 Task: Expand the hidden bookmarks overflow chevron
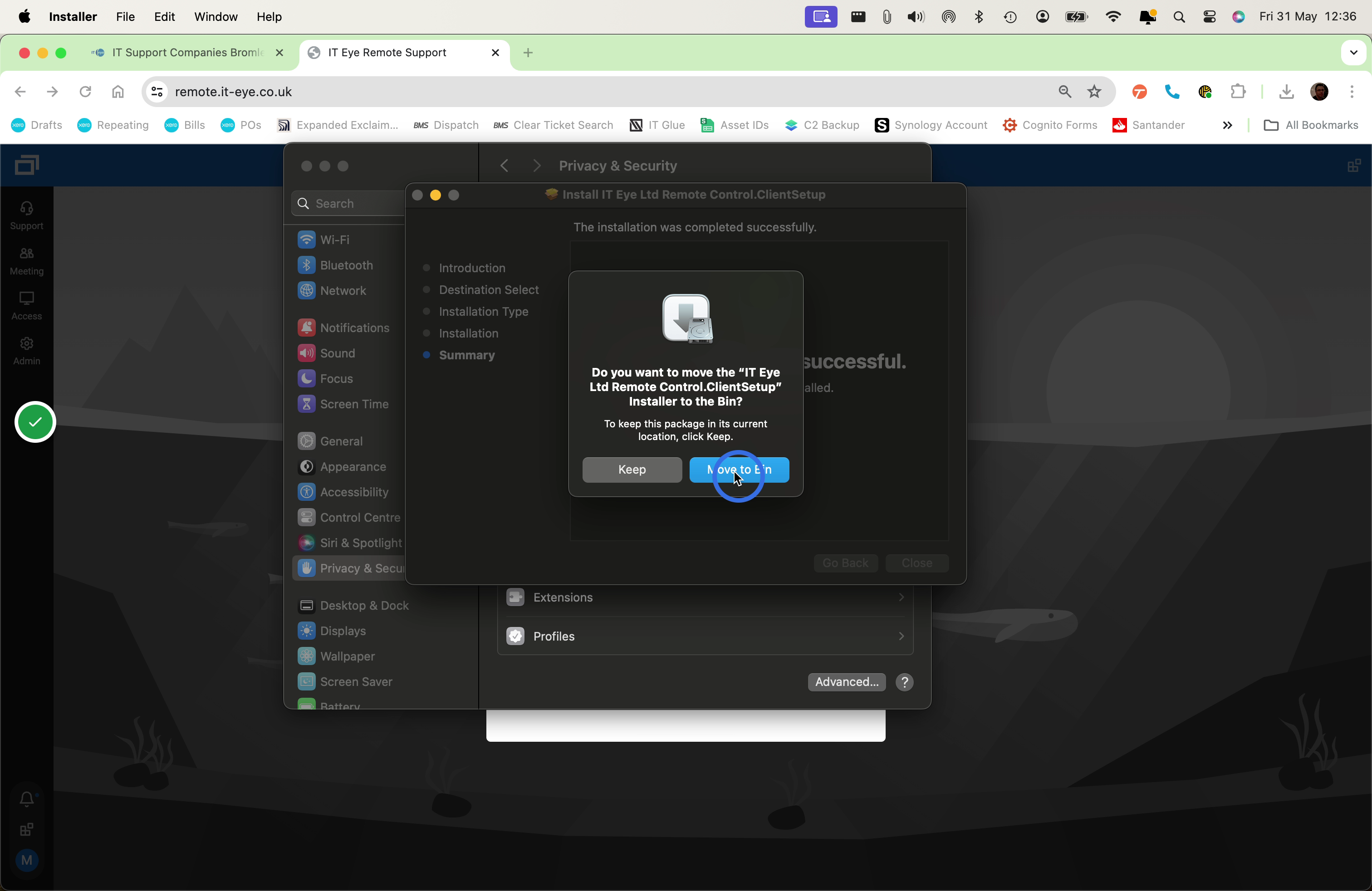(x=1227, y=125)
